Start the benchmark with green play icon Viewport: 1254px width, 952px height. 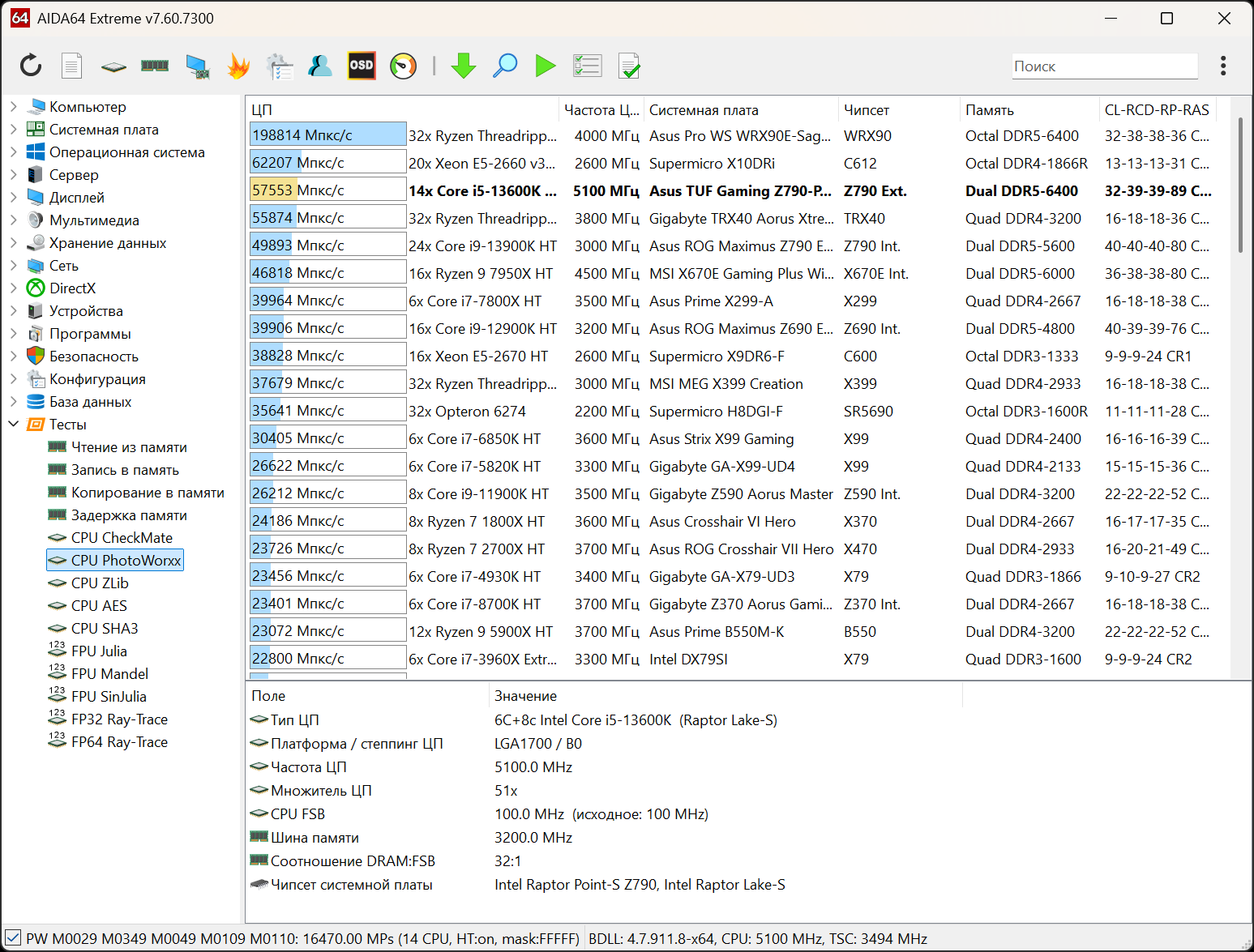pyautogui.click(x=546, y=66)
